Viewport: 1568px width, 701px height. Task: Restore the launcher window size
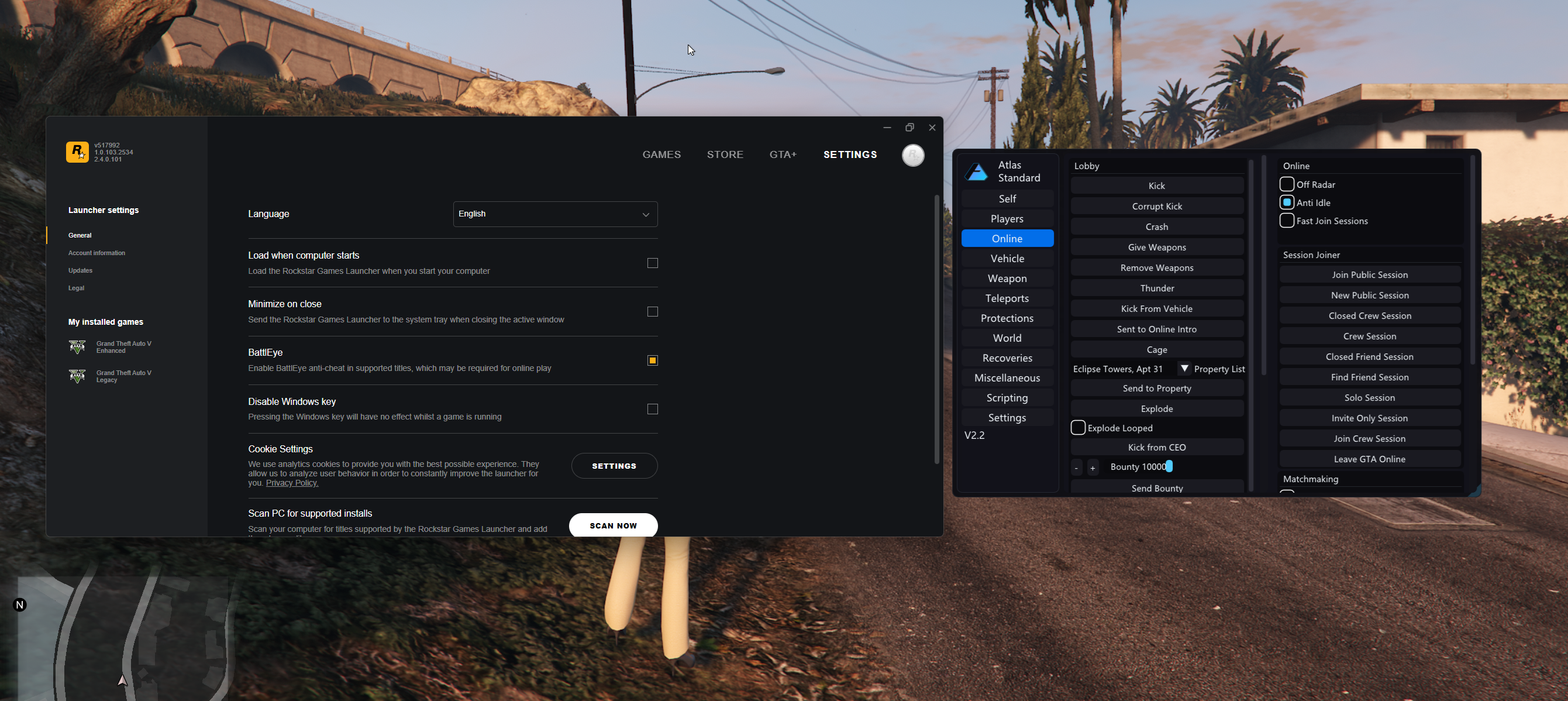coord(909,128)
